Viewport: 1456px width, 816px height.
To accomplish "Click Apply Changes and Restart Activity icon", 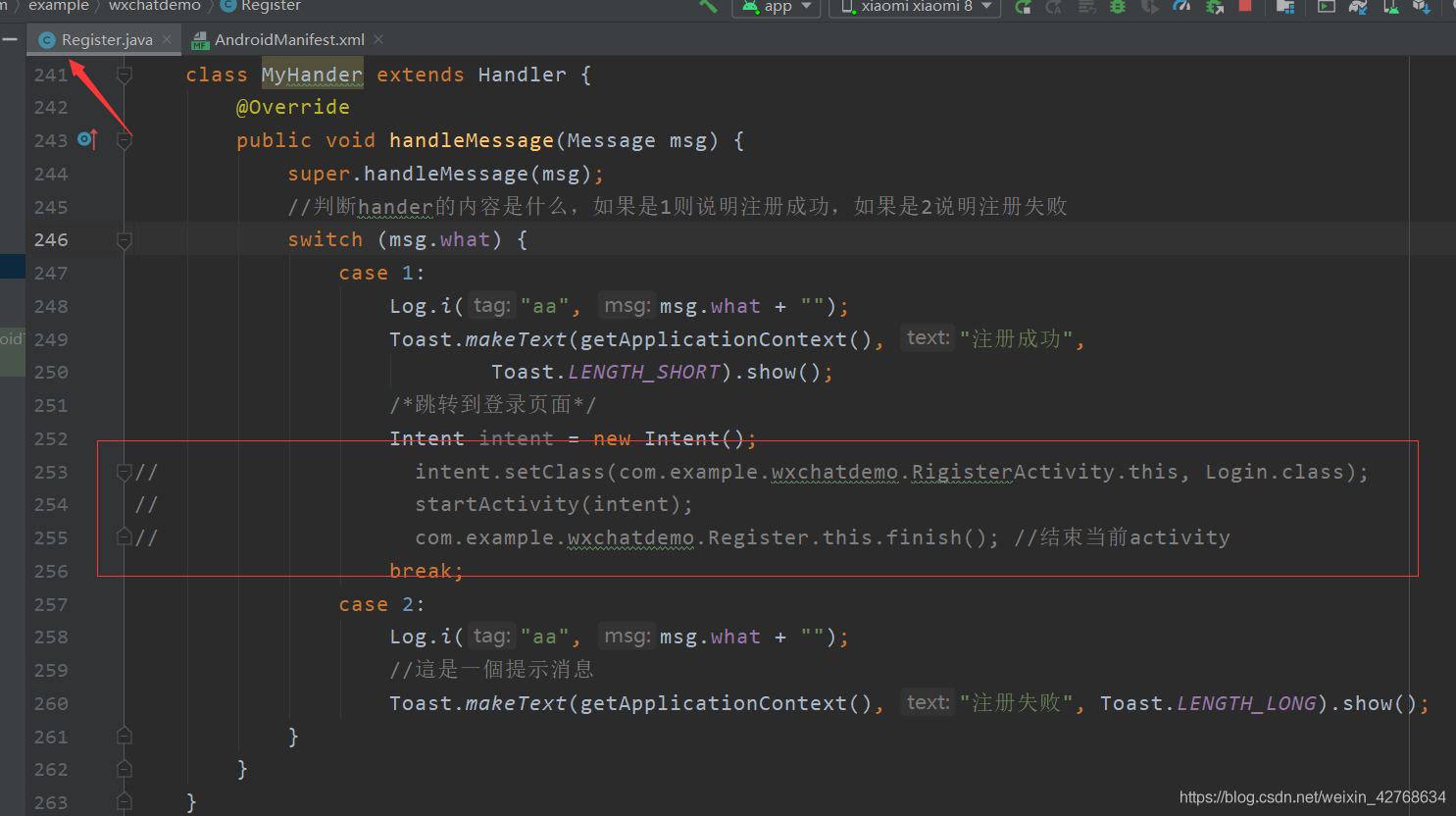I will click(1054, 7).
